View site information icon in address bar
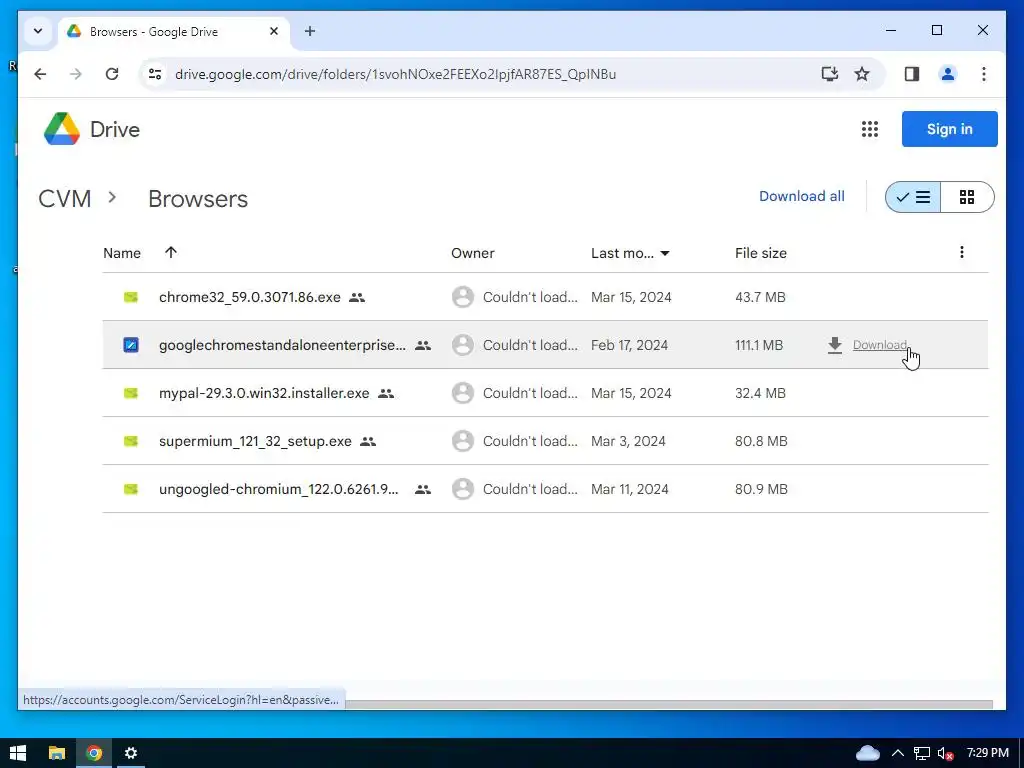 155,74
